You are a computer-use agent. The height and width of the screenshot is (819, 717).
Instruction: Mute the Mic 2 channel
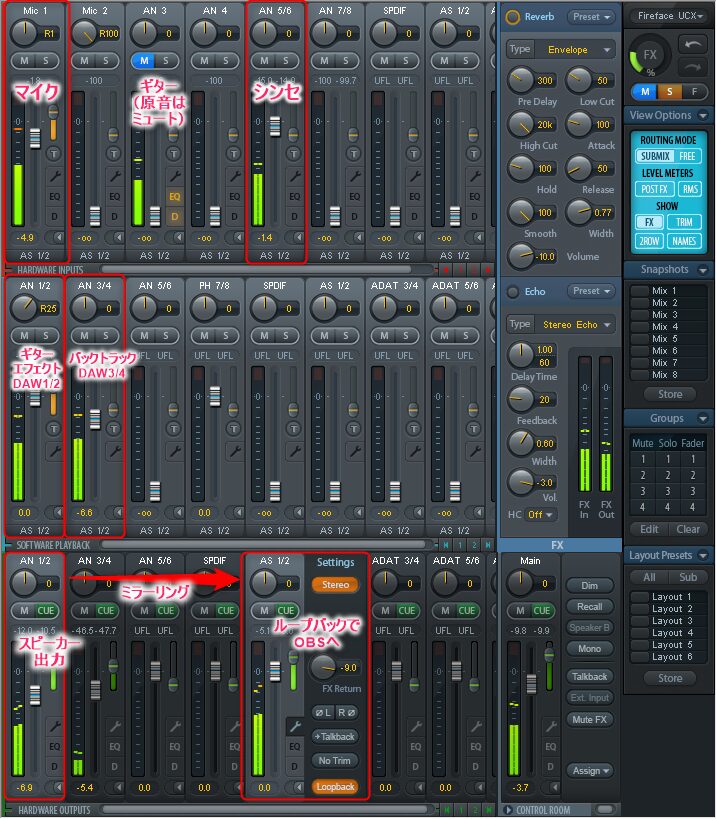coord(84,61)
